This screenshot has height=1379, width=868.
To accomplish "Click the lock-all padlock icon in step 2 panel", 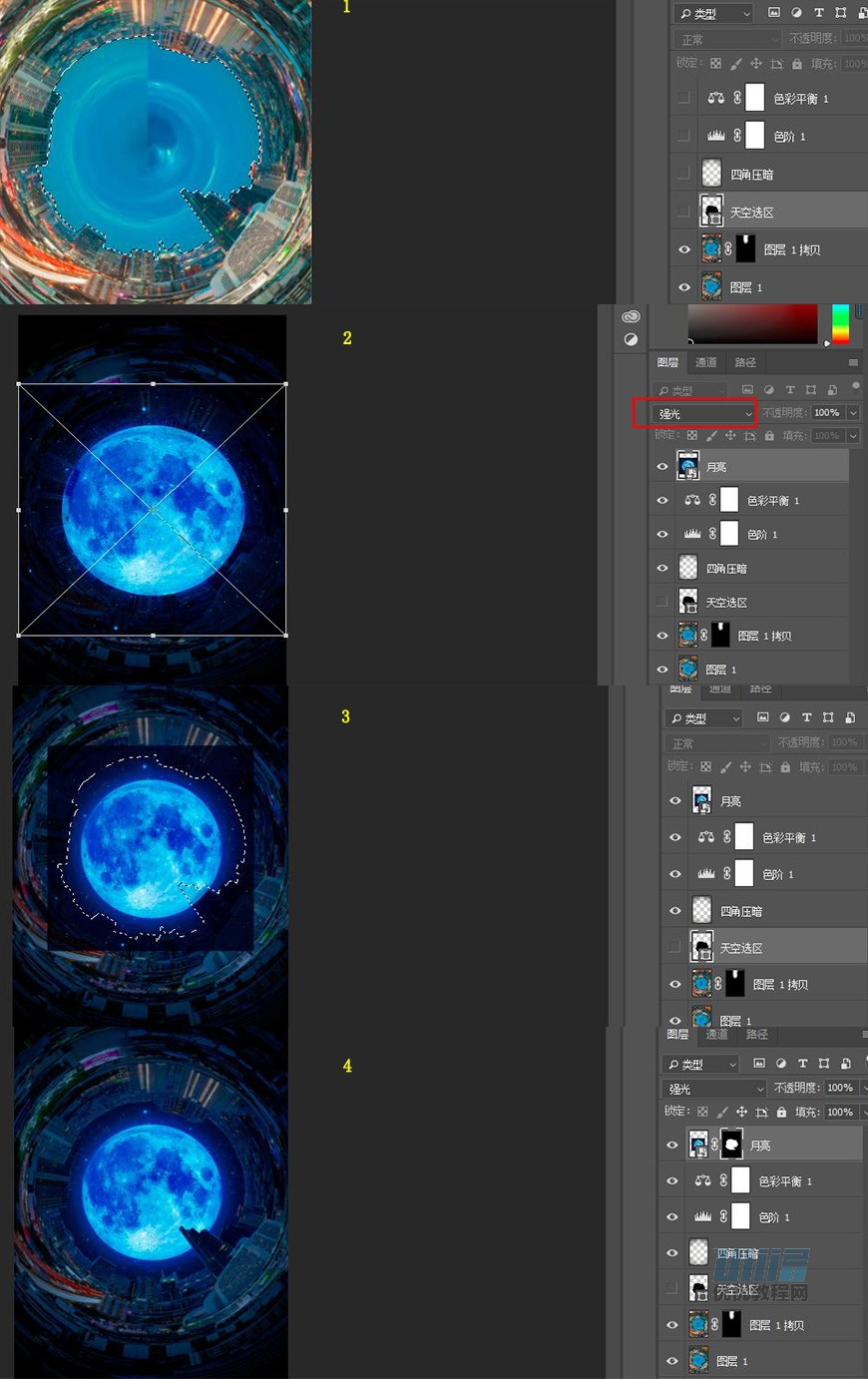I will (769, 436).
